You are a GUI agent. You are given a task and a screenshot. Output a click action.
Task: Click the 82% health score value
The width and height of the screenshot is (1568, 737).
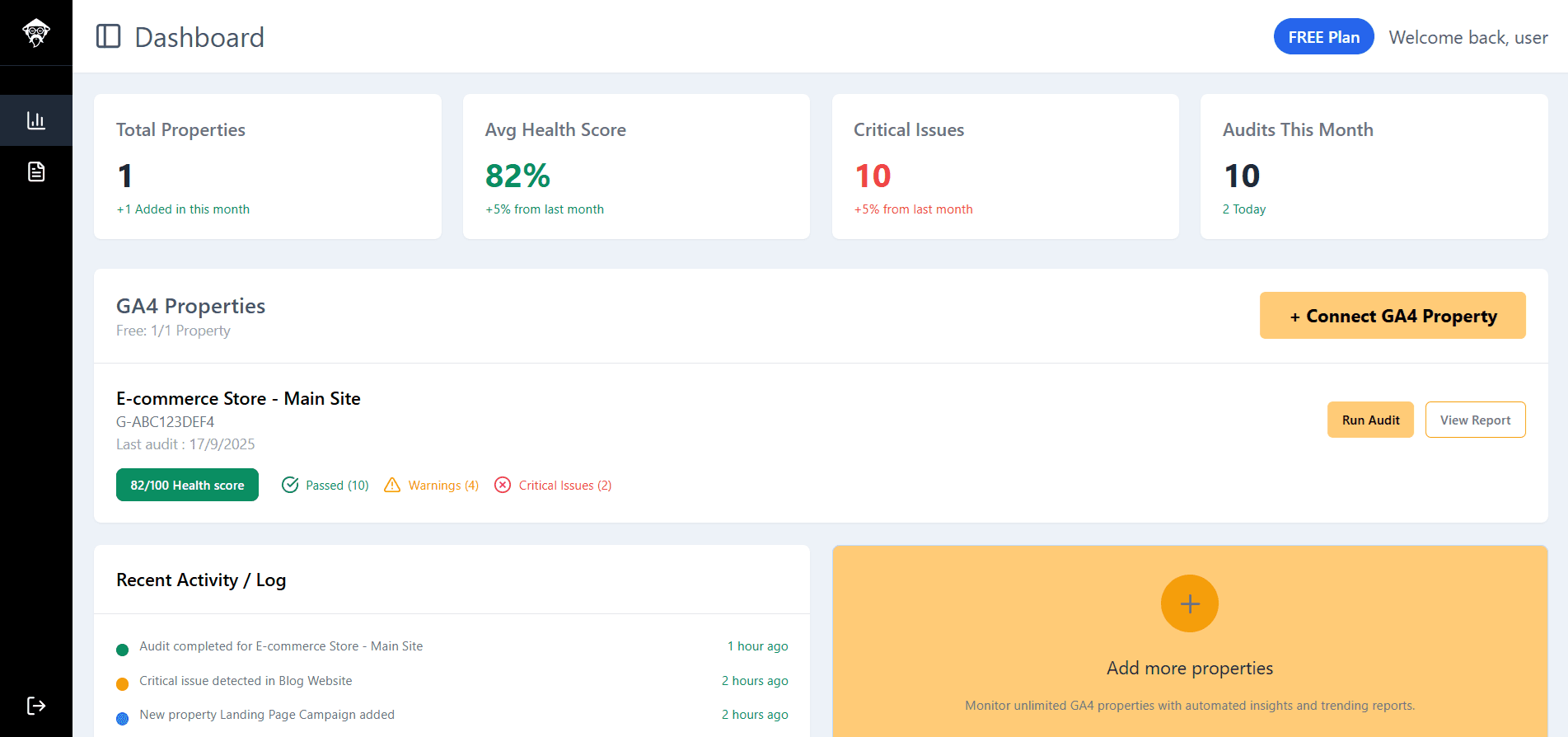pyautogui.click(x=517, y=176)
